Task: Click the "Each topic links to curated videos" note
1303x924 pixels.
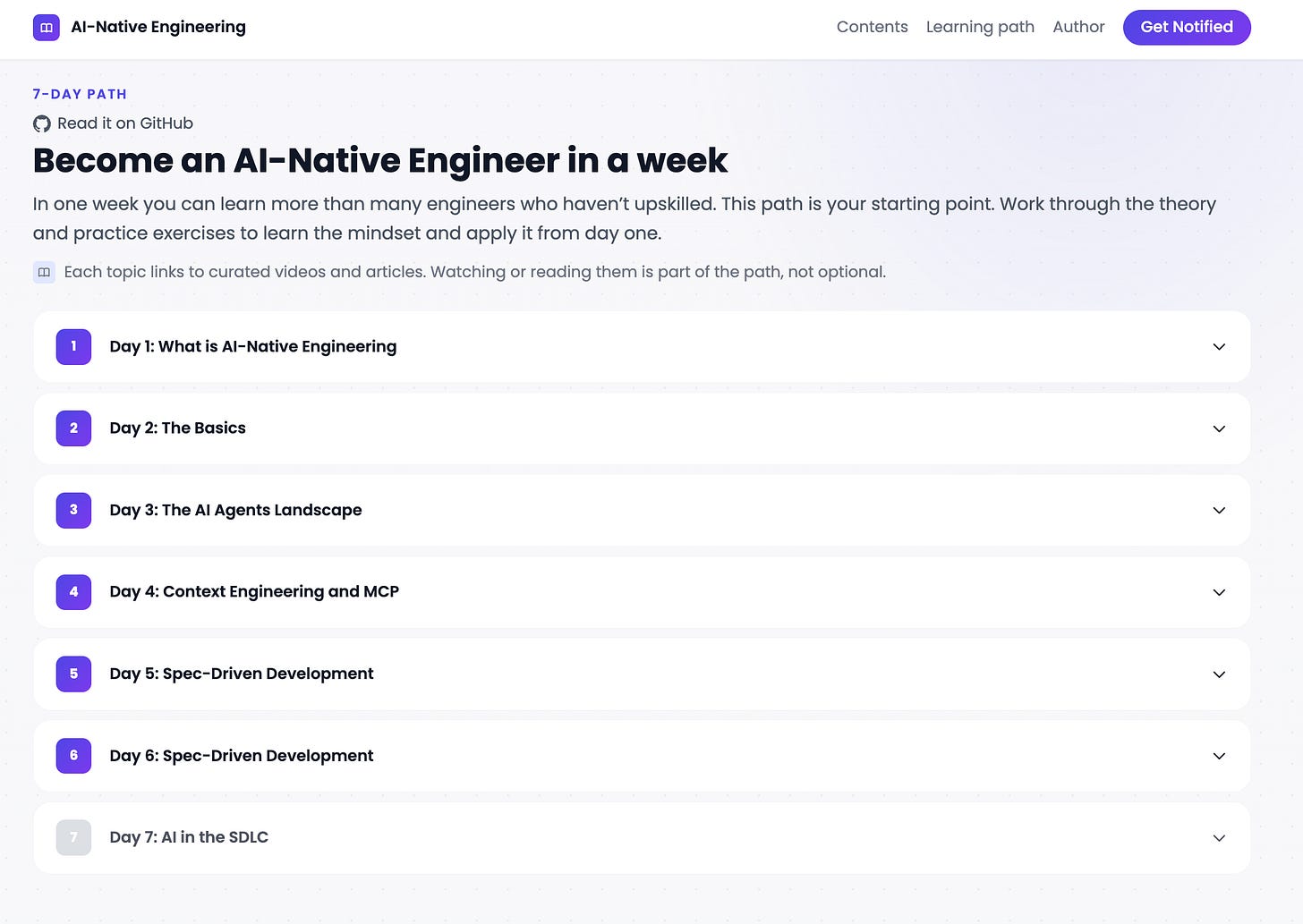Action: [x=475, y=272]
